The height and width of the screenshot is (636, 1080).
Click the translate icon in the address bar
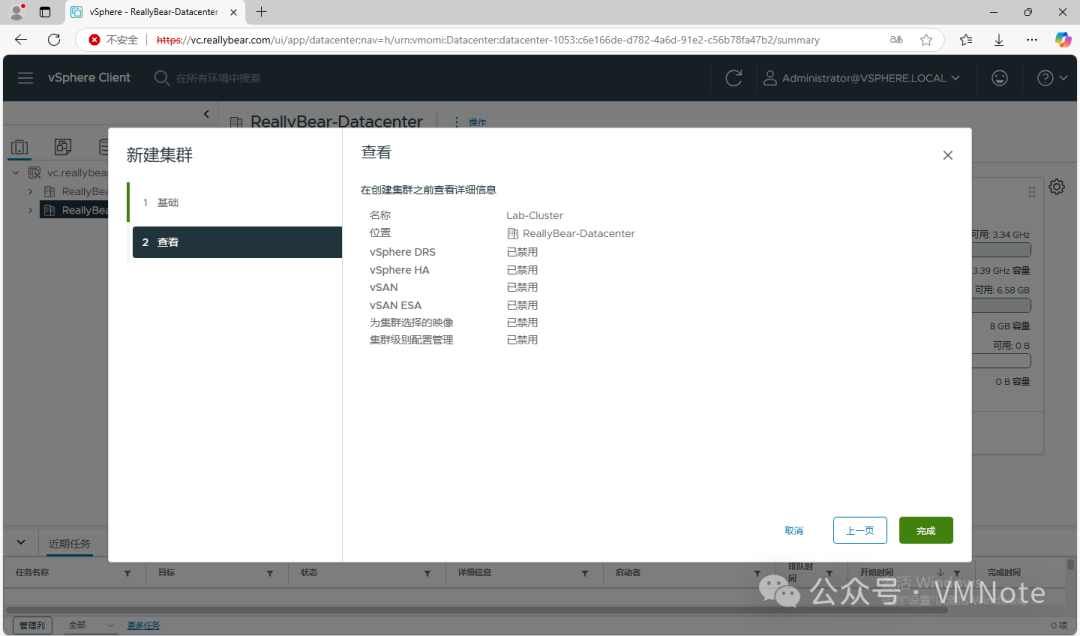pyautogui.click(x=896, y=40)
